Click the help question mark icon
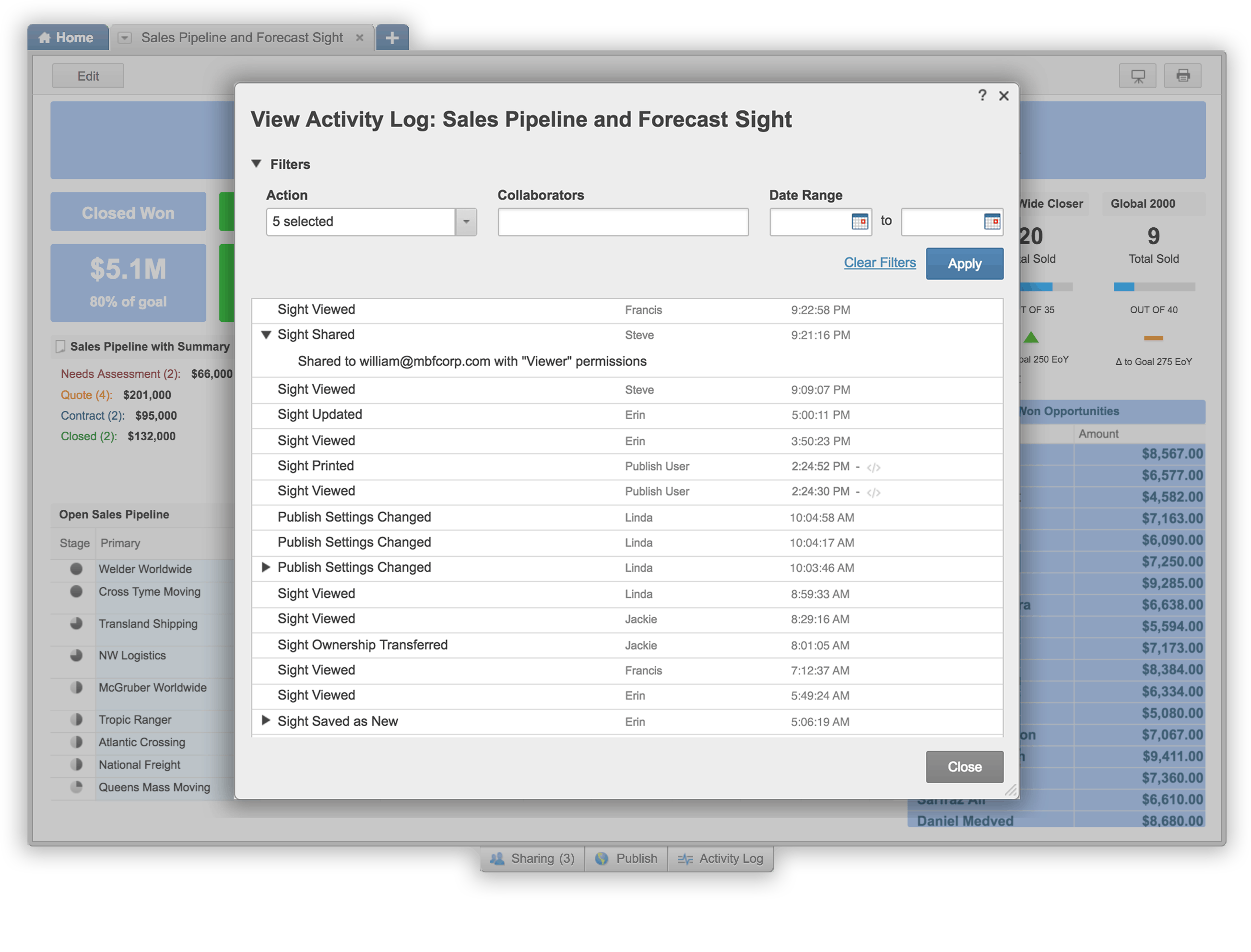The width and height of the screenshot is (1251, 952). point(982,95)
